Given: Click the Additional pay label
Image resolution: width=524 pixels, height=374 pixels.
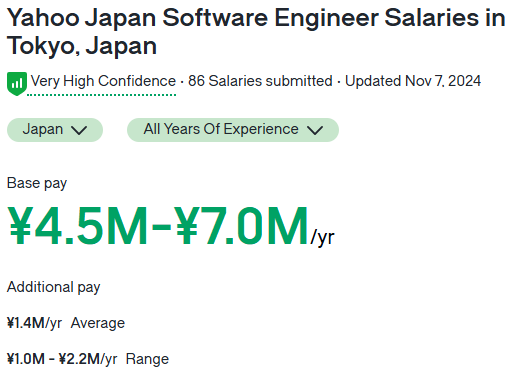Looking at the screenshot, I should click(53, 287).
